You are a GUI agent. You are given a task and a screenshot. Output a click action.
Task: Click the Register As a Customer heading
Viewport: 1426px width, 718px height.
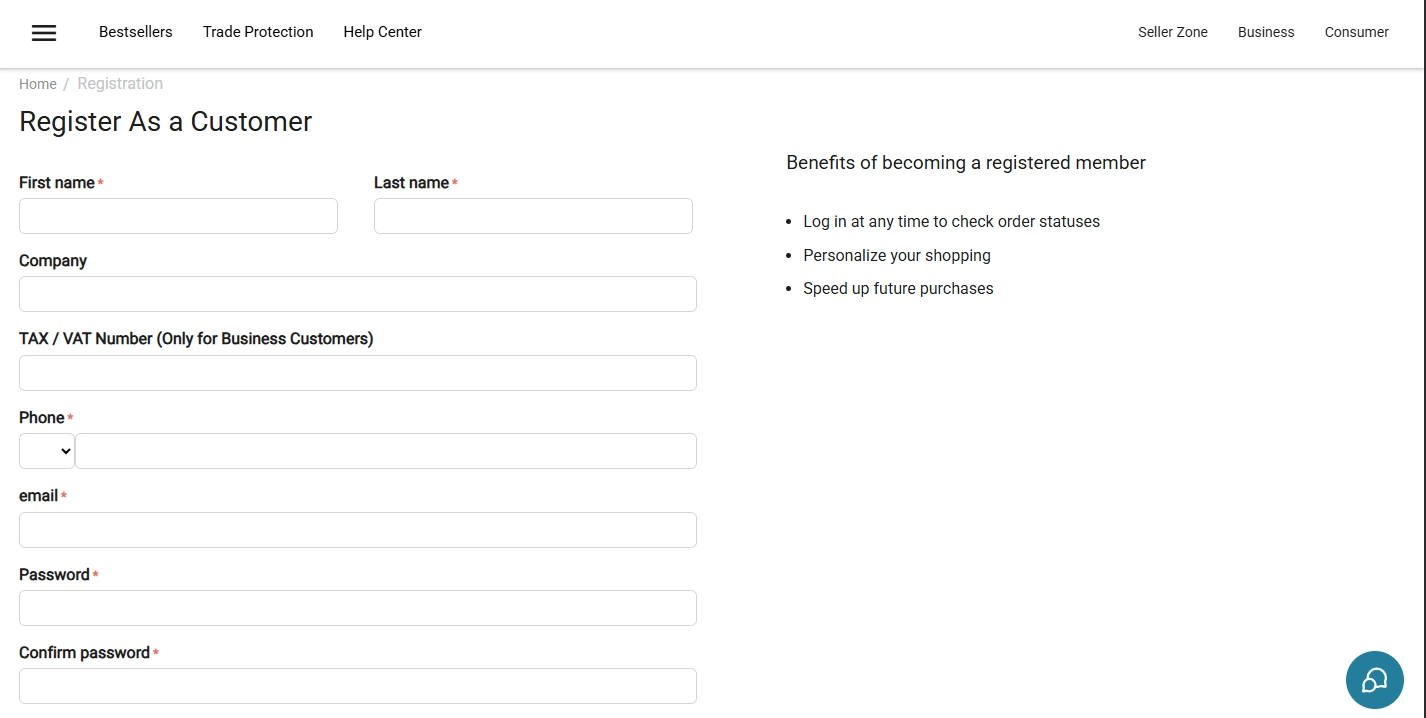(165, 121)
